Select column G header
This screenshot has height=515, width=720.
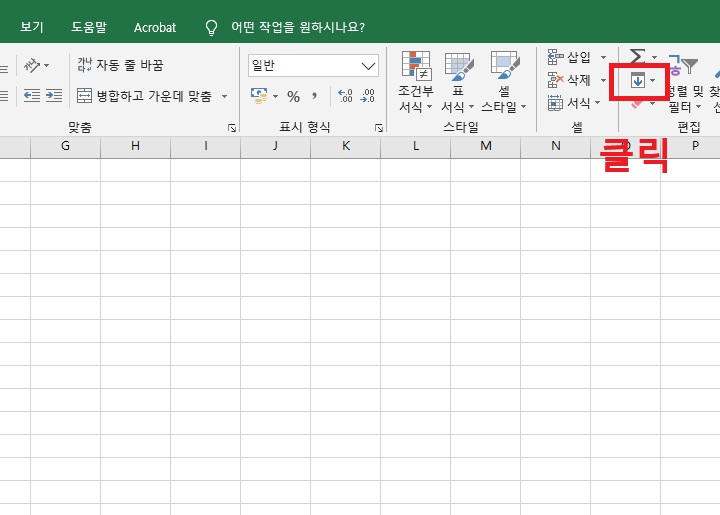coord(65,146)
